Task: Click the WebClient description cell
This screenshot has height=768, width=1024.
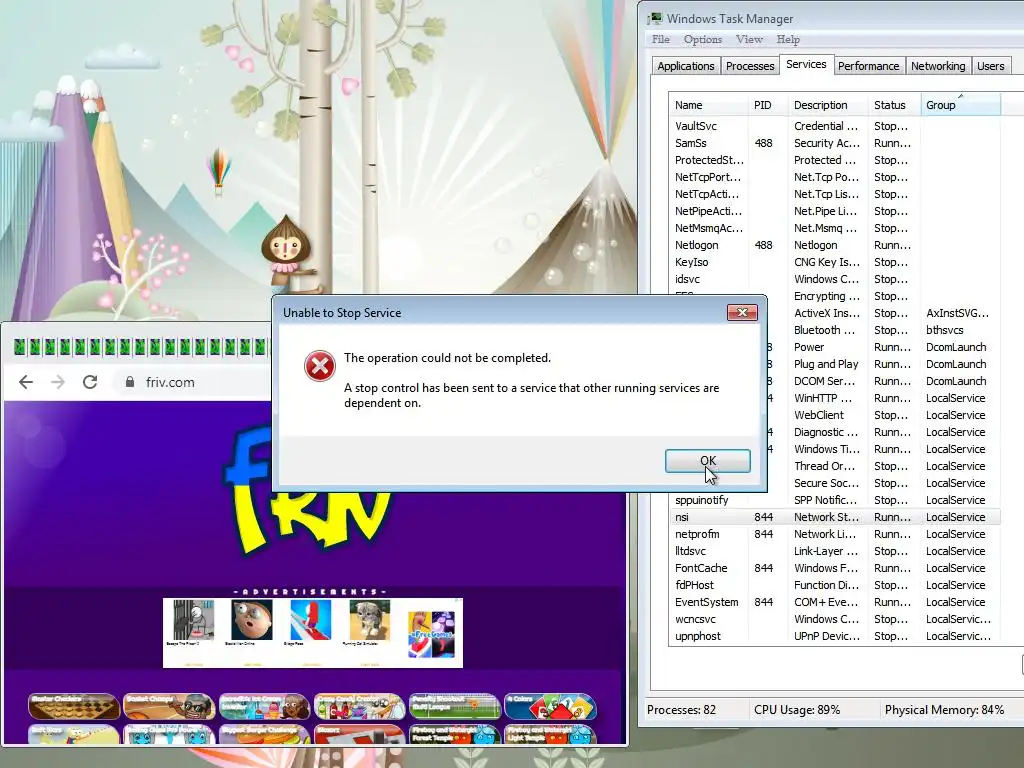Action: (x=819, y=415)
